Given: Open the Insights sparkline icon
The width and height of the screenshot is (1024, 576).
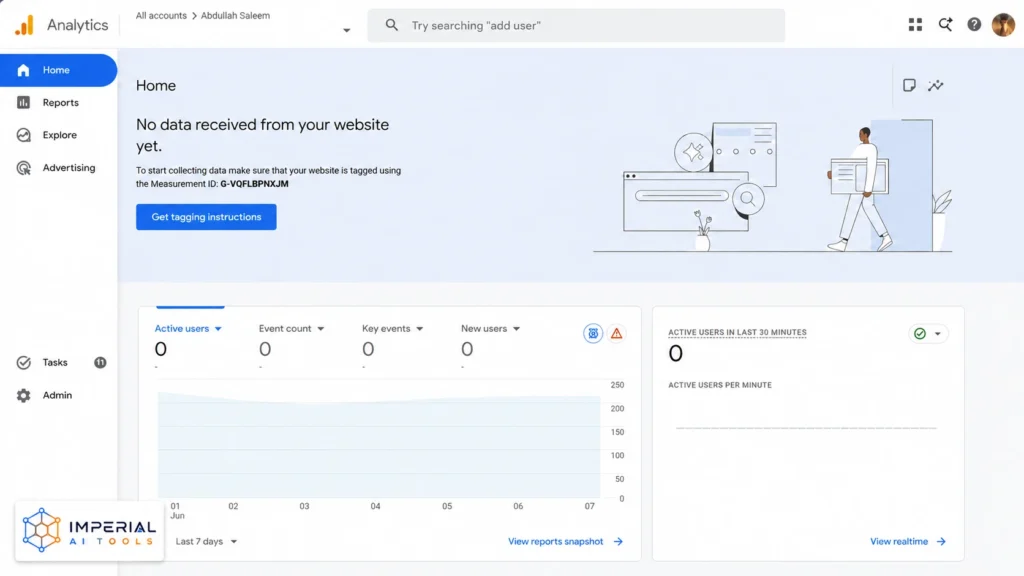Looking at the screenshot, I should tap(936, 86).
